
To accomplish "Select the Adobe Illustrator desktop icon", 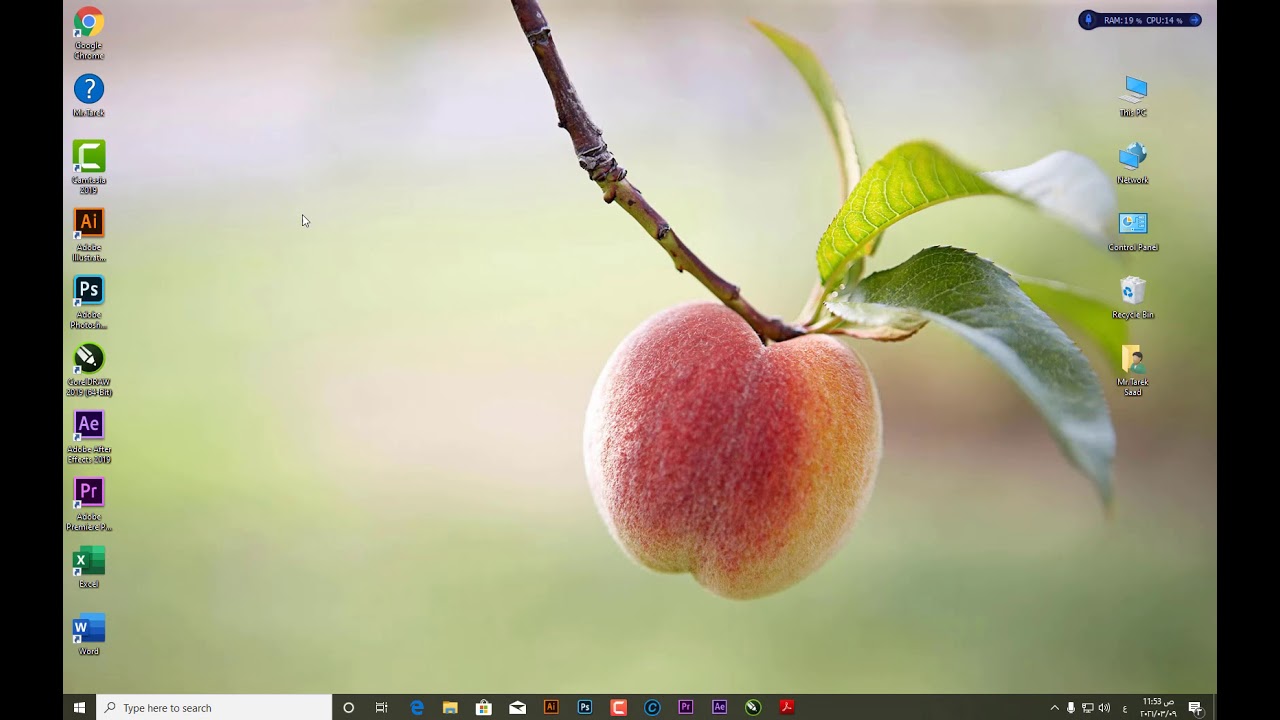I will pyautogui.click(x=88, y=235).
